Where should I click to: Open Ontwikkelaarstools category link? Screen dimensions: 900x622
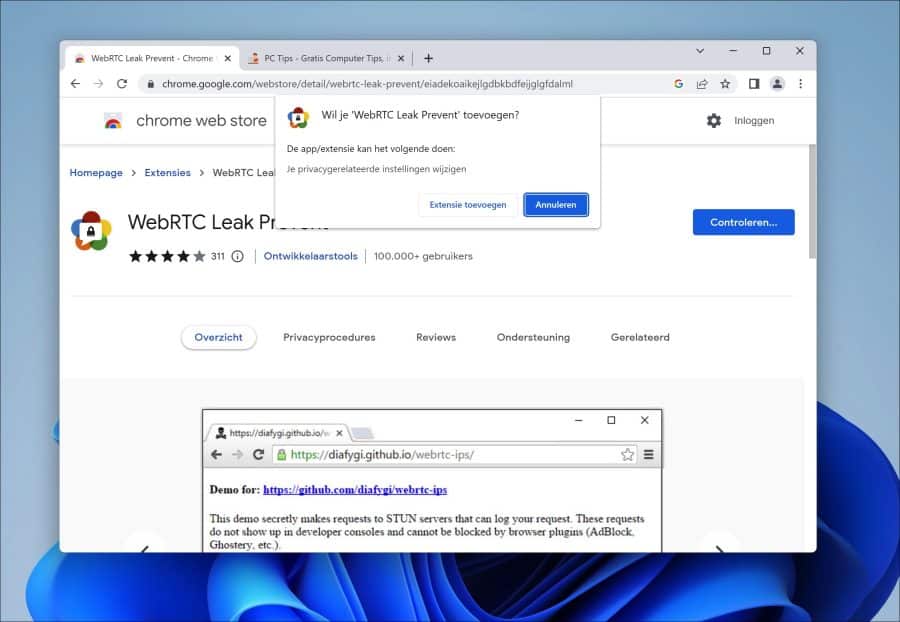311,256
